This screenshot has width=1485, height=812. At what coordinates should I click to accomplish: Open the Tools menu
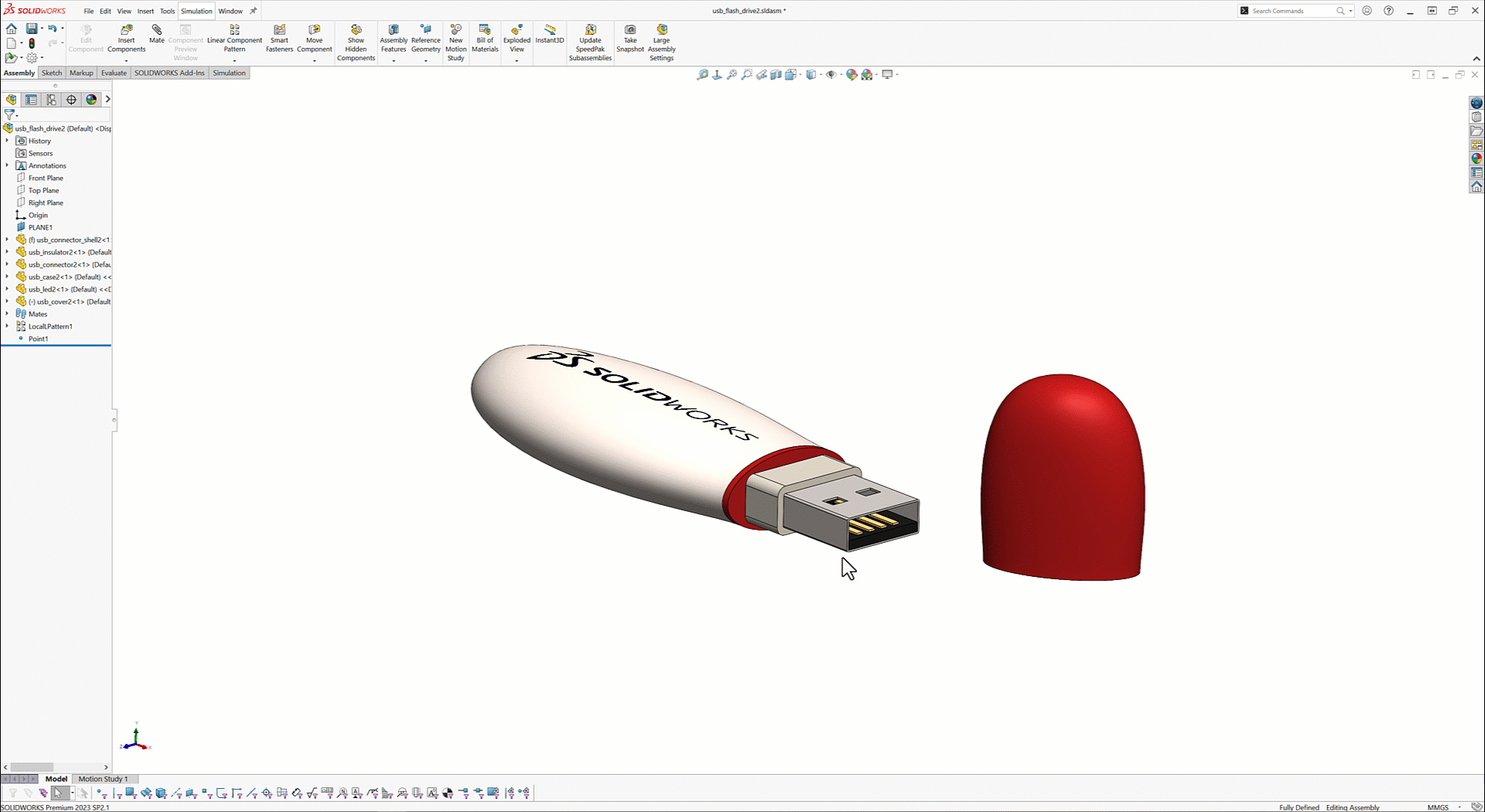(x=167, y=11)
